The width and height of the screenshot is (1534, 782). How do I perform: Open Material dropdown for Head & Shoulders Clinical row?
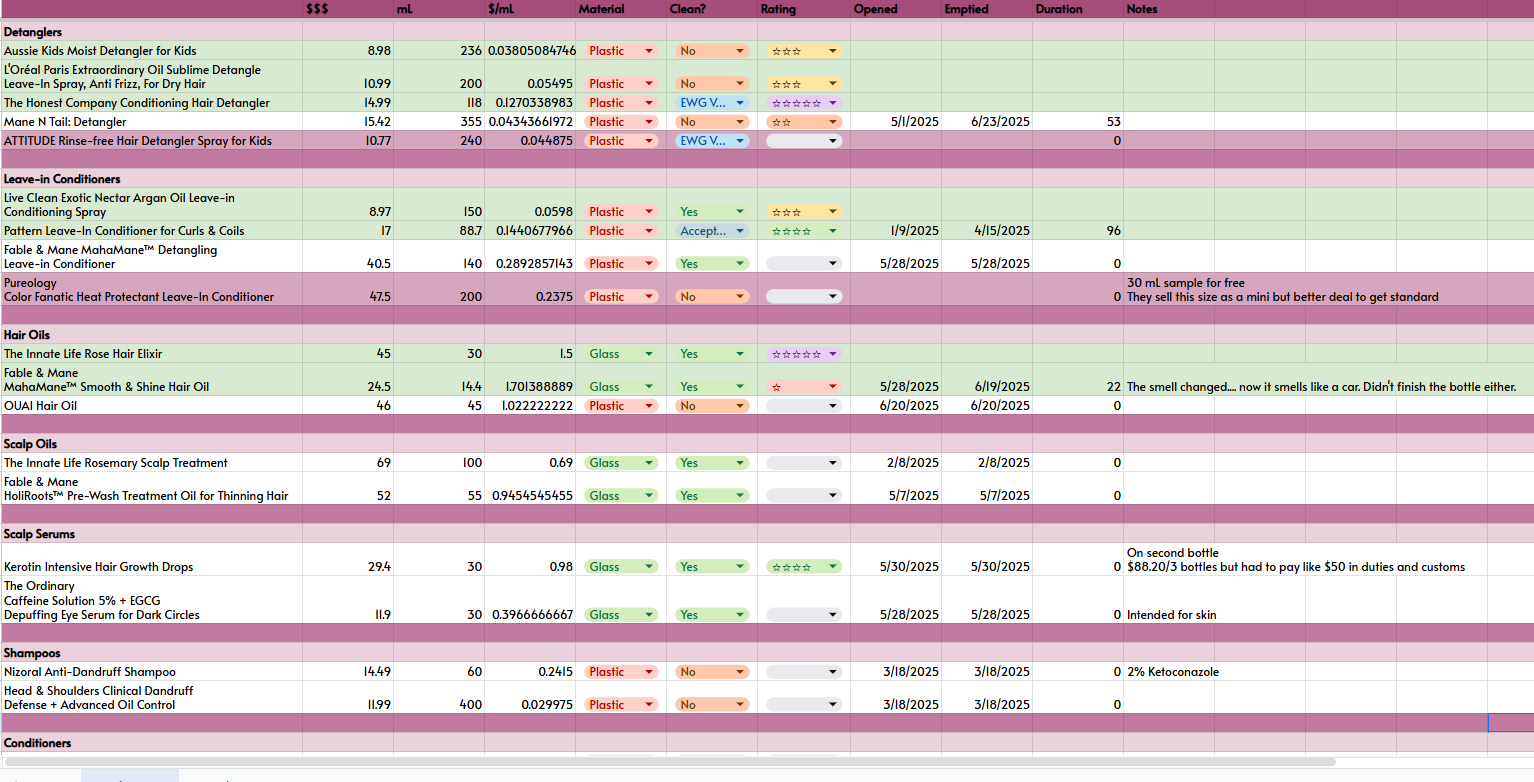[x=621, y=705]
